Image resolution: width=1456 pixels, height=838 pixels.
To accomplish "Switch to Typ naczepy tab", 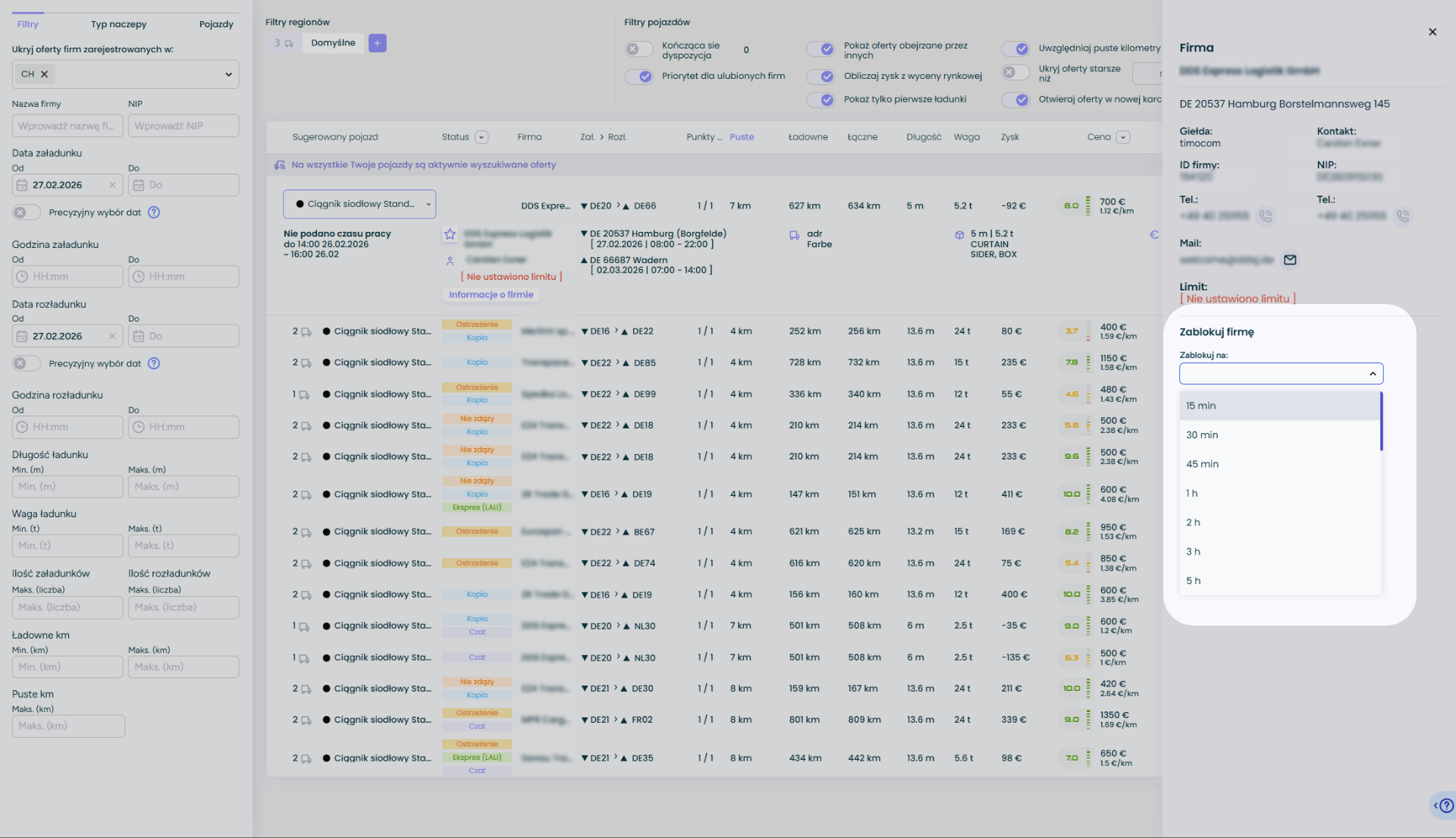I will pos(118,24).
